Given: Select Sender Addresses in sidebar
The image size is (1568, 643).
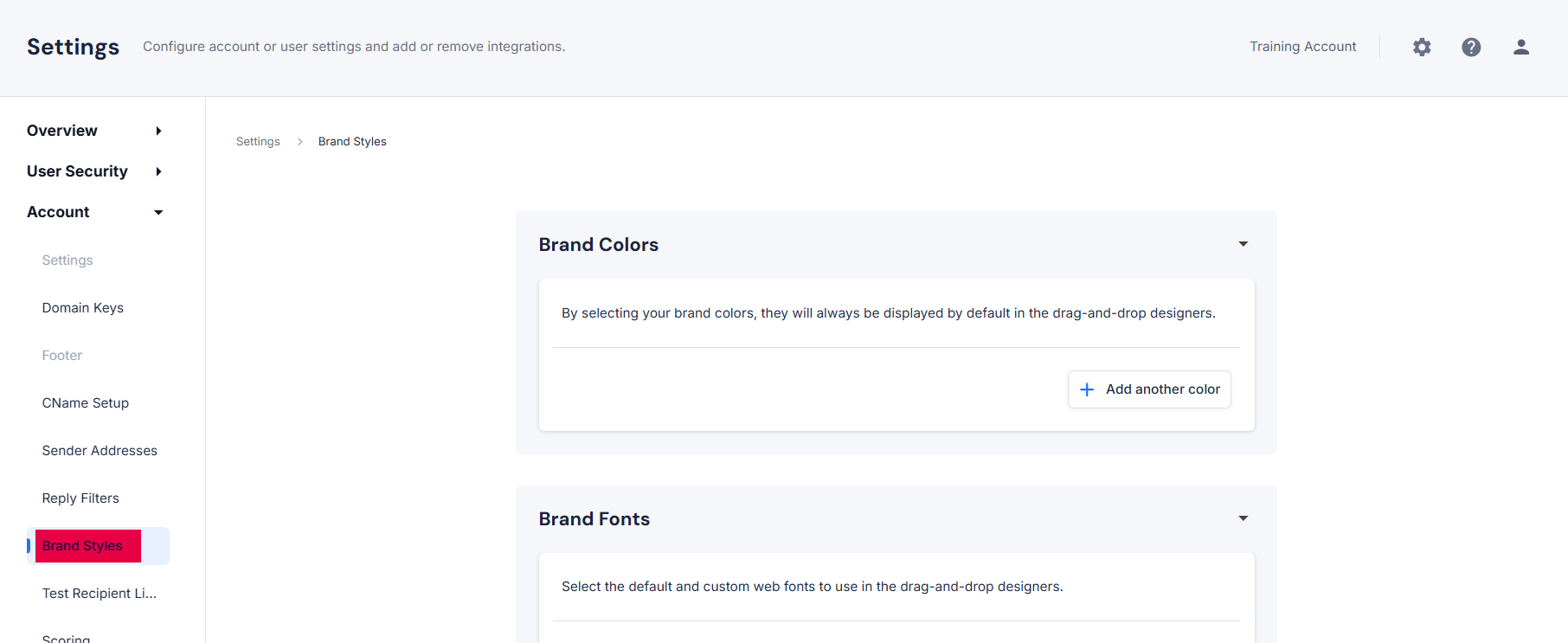Looking at the screenshot, I should click(x=100, y=451).
